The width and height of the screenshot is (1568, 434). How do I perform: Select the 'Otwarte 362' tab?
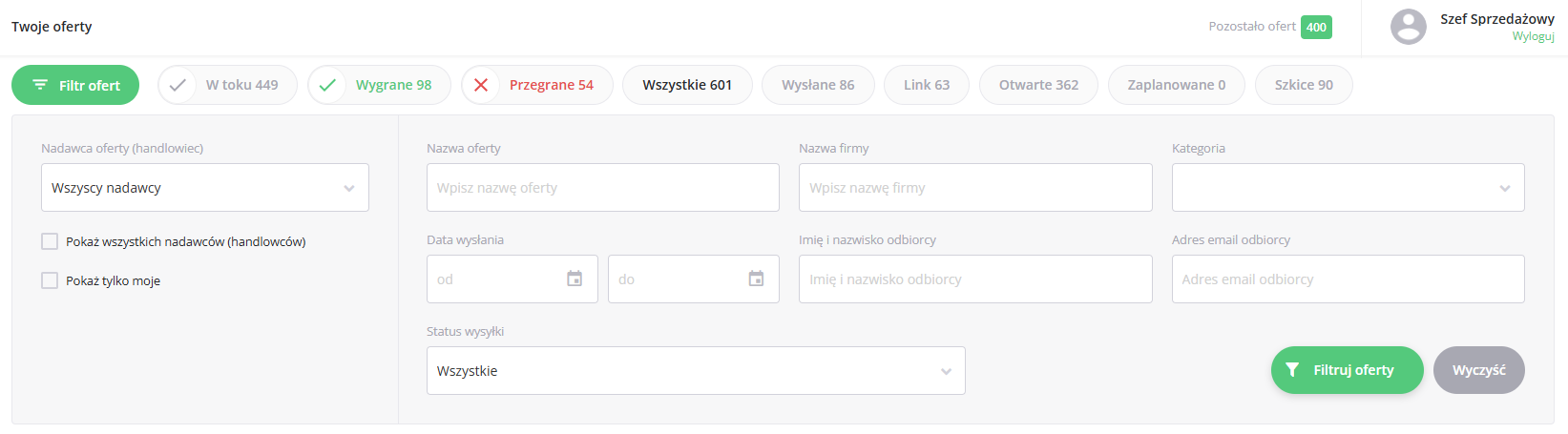(x=1038, y=85)
